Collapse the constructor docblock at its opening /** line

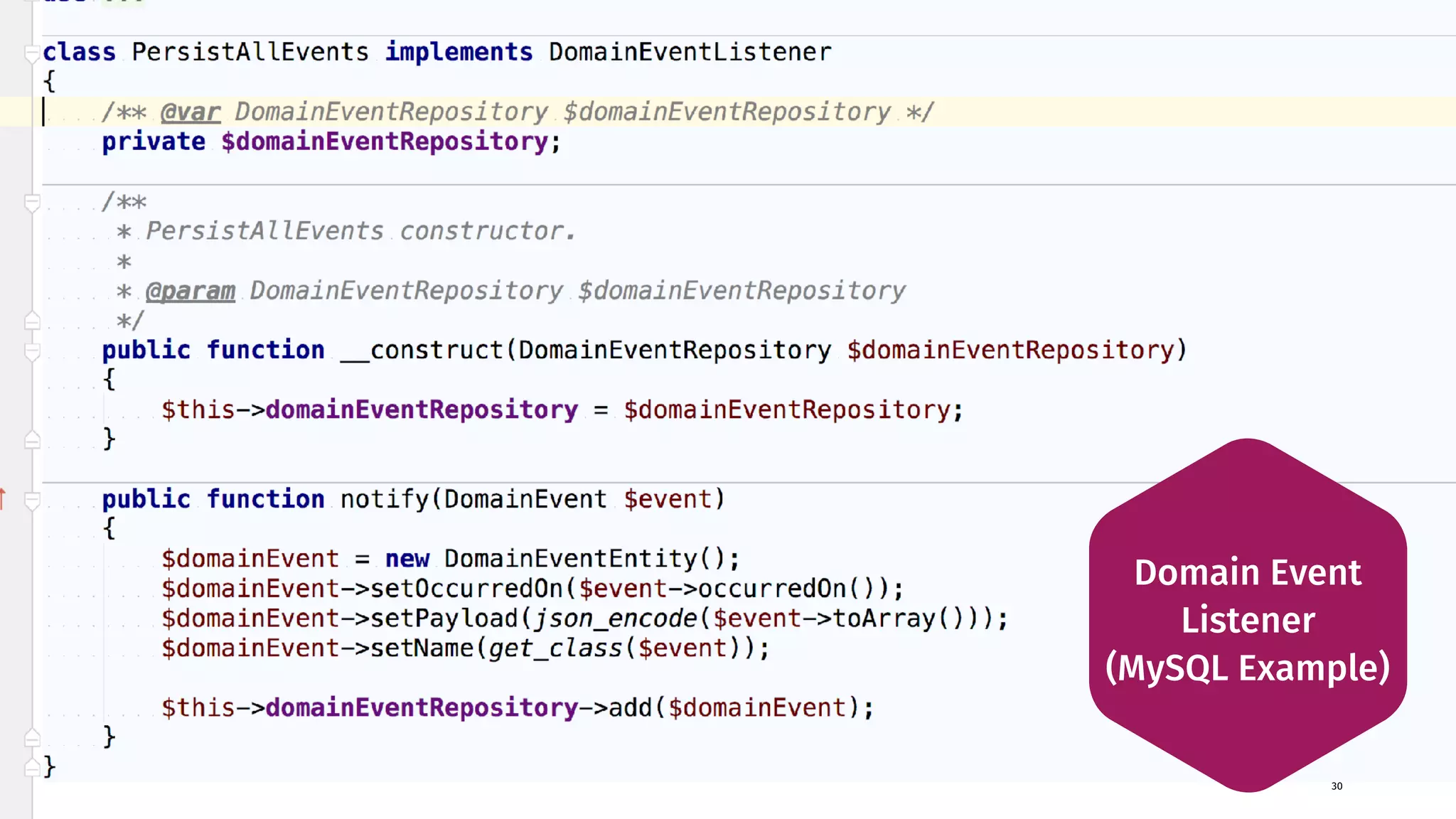[x=32, y=203]
